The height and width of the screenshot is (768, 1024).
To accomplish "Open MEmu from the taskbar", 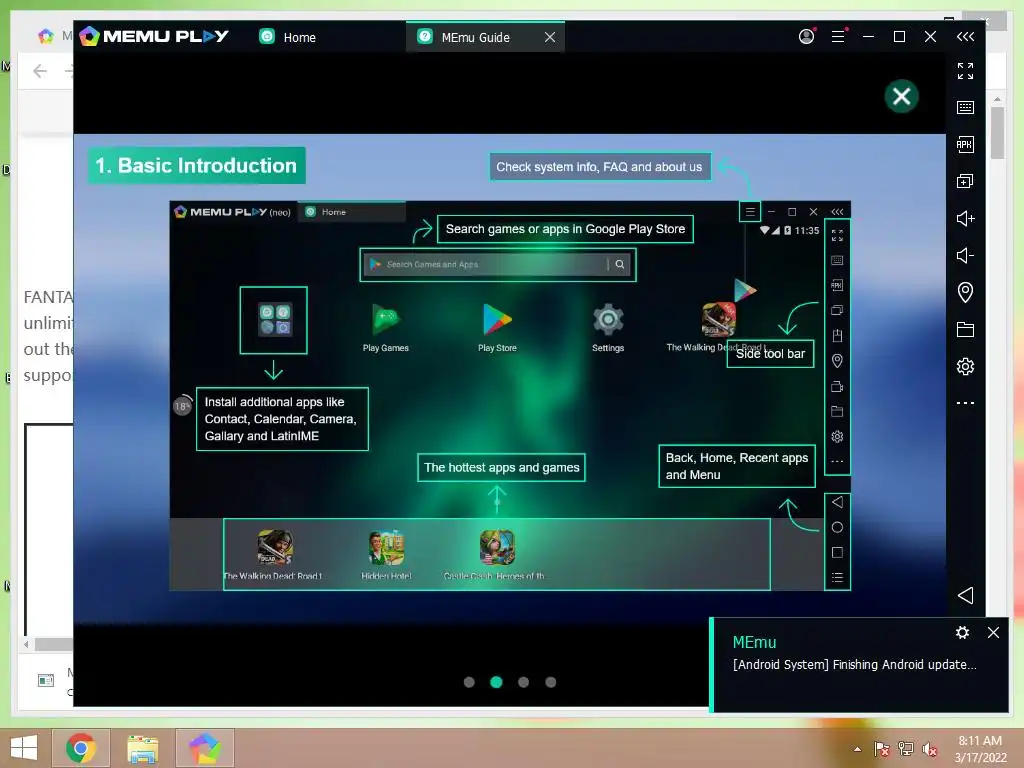I will click(x=204, y=748).
